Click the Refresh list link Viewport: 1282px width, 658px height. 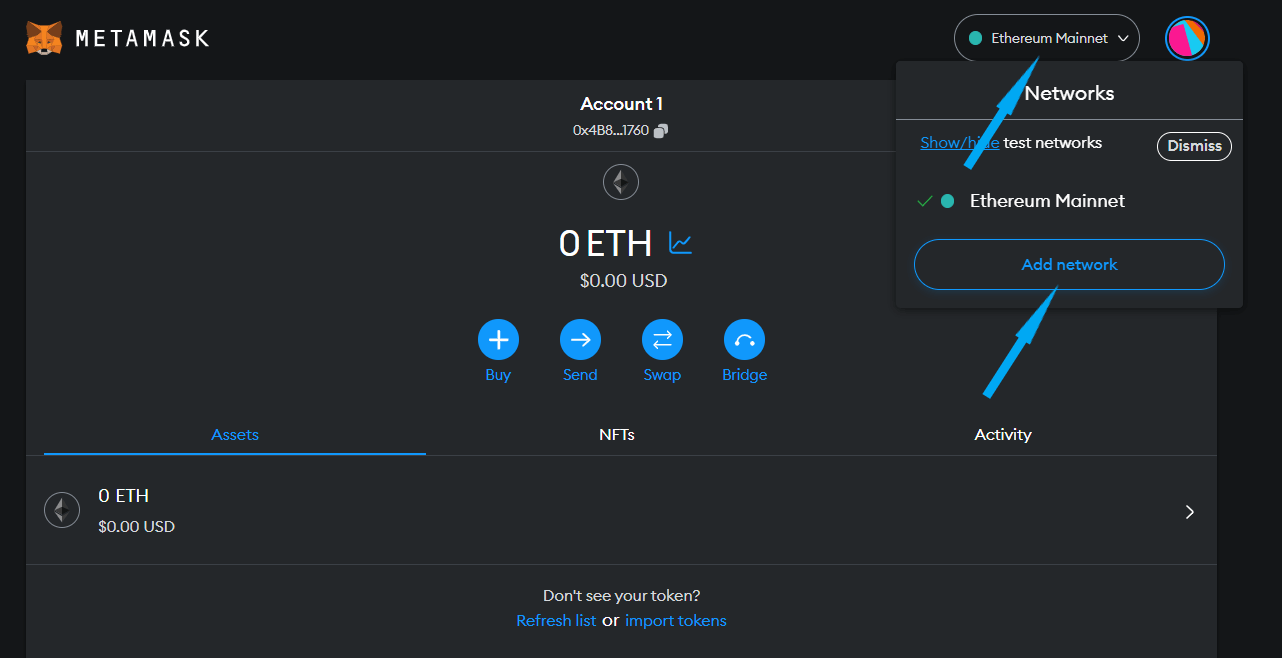tap(556, 621)
